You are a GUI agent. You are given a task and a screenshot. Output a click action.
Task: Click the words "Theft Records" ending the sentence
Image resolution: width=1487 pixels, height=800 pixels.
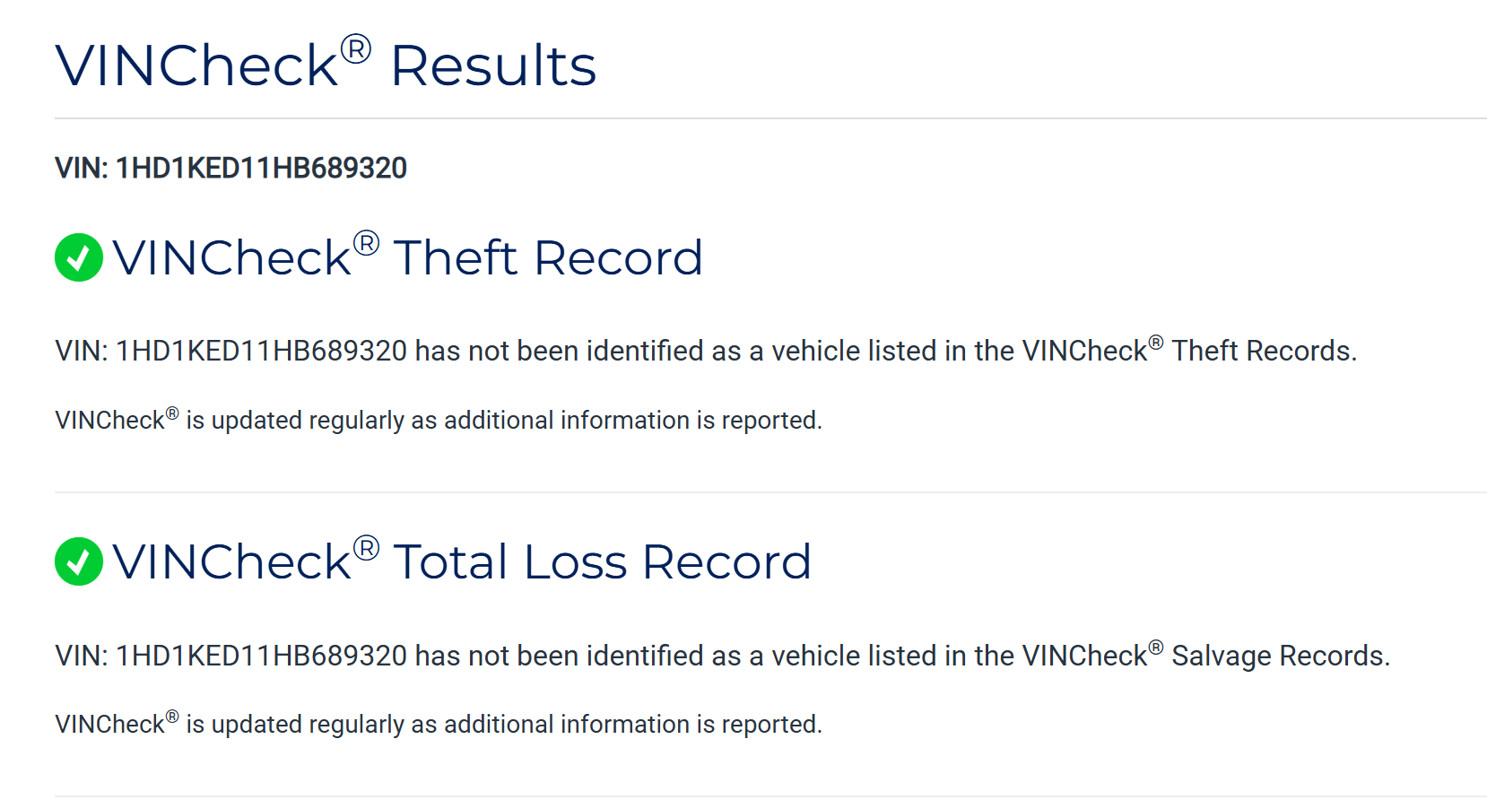tap(1263, 352)
